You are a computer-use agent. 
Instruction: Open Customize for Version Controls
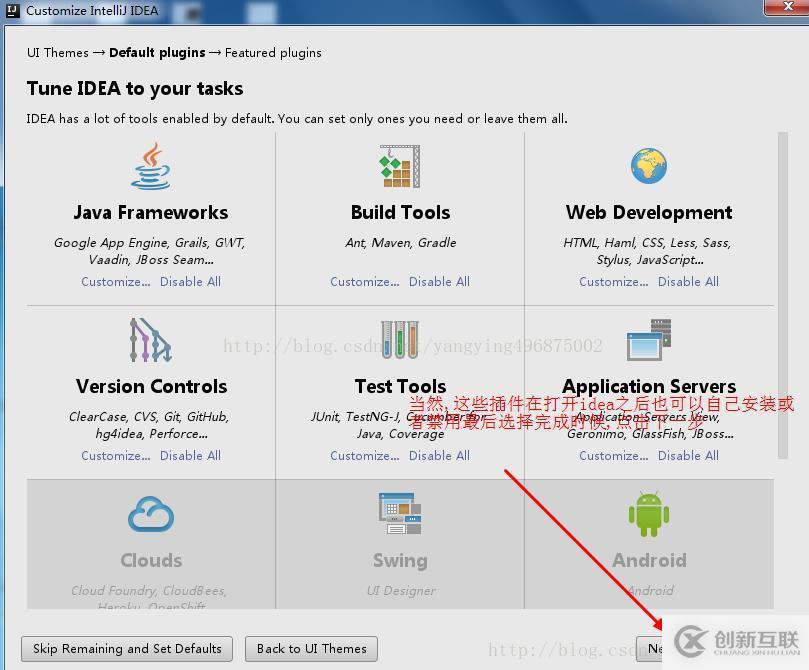(116, 455)
